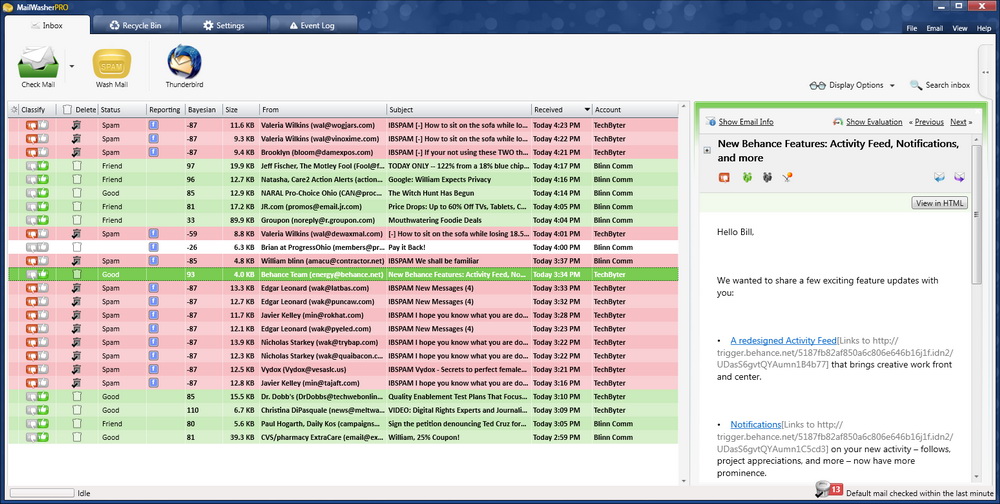Screen dimensions: 1000x504
Task: Click the View in HTML button
Action: pyautogui.click(x=939, y=203)
